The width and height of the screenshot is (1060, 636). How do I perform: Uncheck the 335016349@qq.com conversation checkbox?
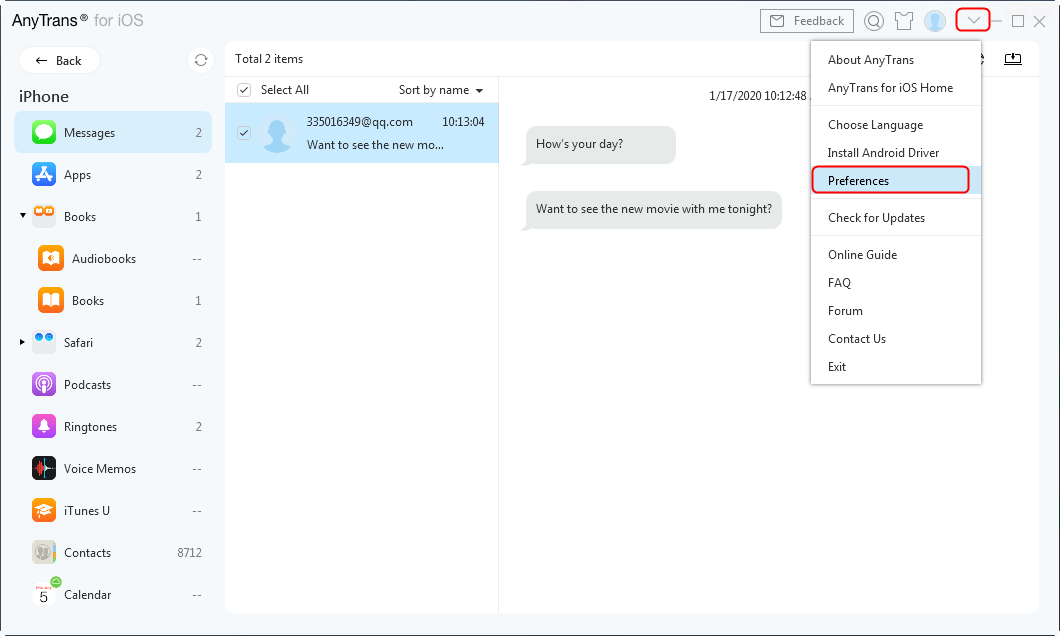point(244,133)
